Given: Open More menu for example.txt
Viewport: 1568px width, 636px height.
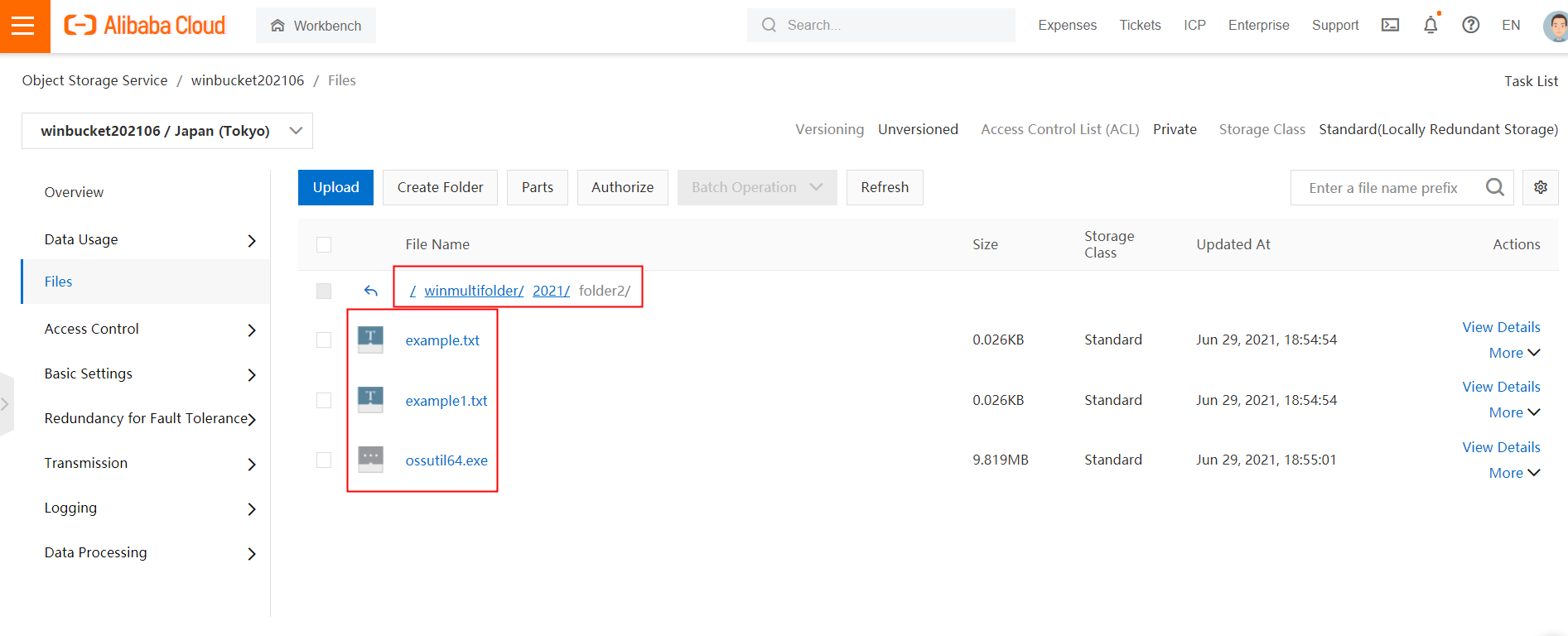Looking at the screenshot, I should tap(1514, 353).
